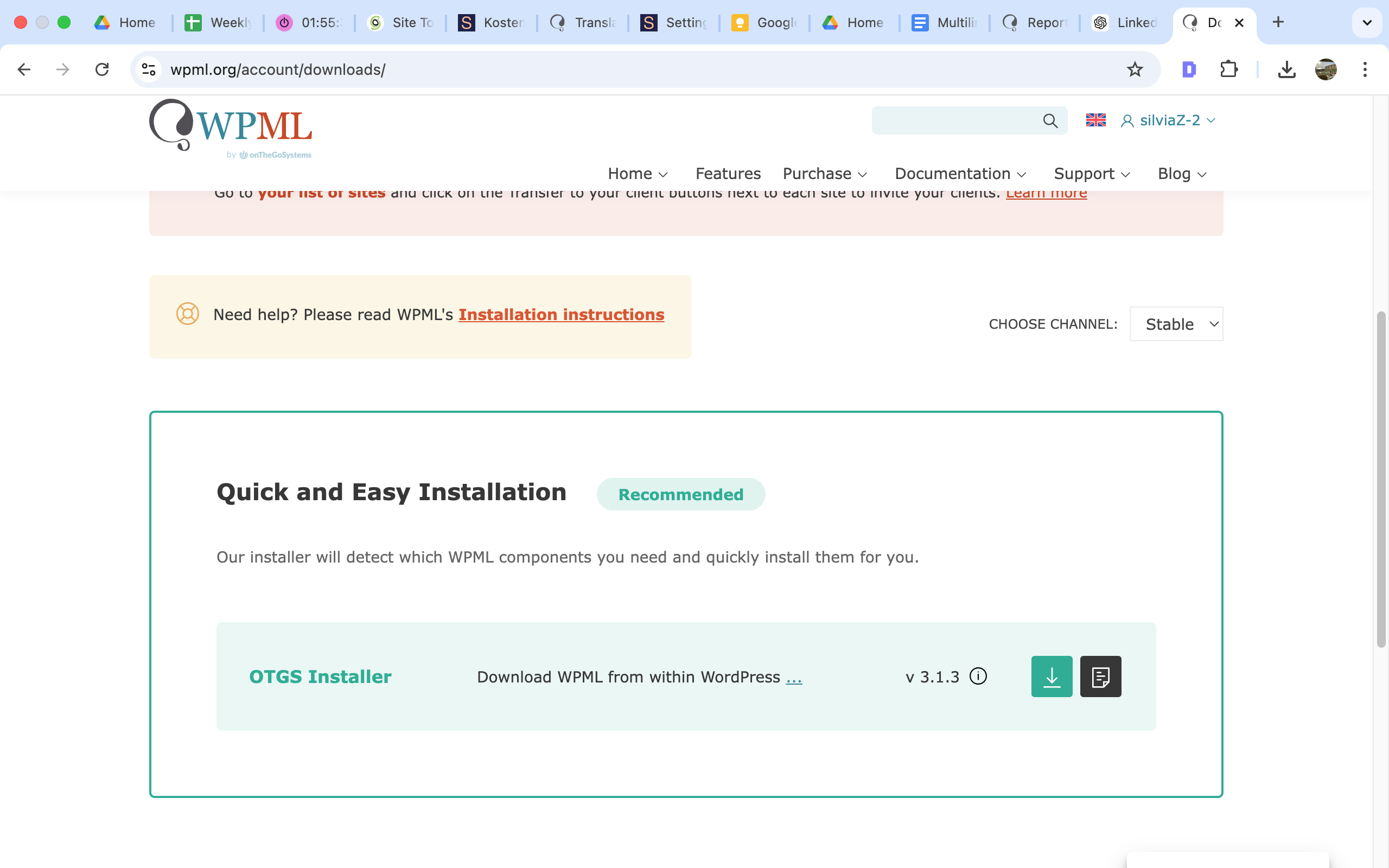Click the Learn more link
The width and height of the screenshot is (1389, 868).
point(1046,195)
